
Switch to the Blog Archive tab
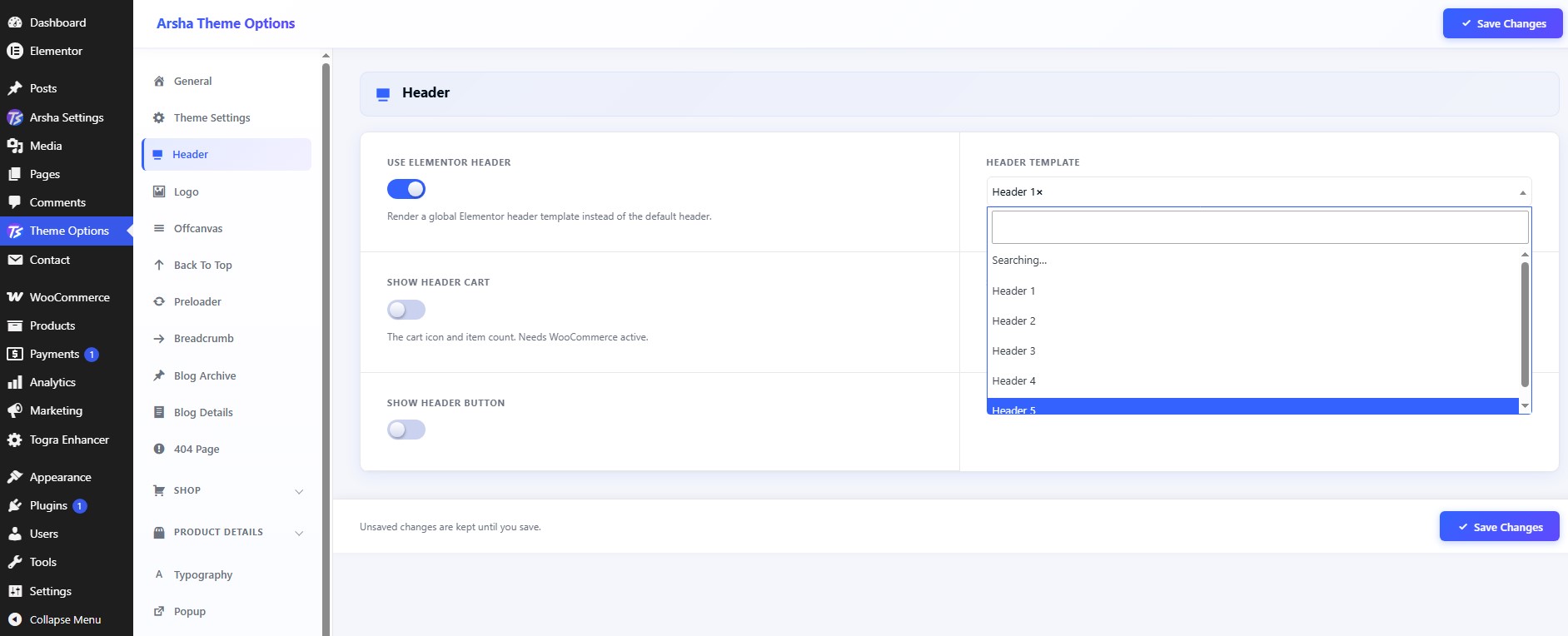(226, 375)
